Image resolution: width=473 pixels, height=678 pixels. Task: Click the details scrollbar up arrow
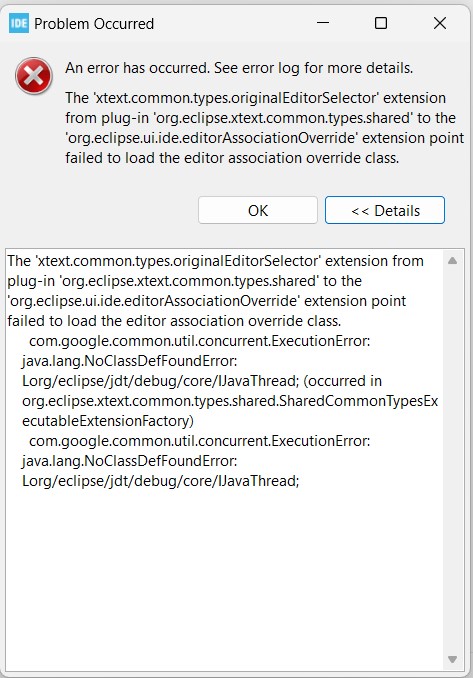pos(452,261)
